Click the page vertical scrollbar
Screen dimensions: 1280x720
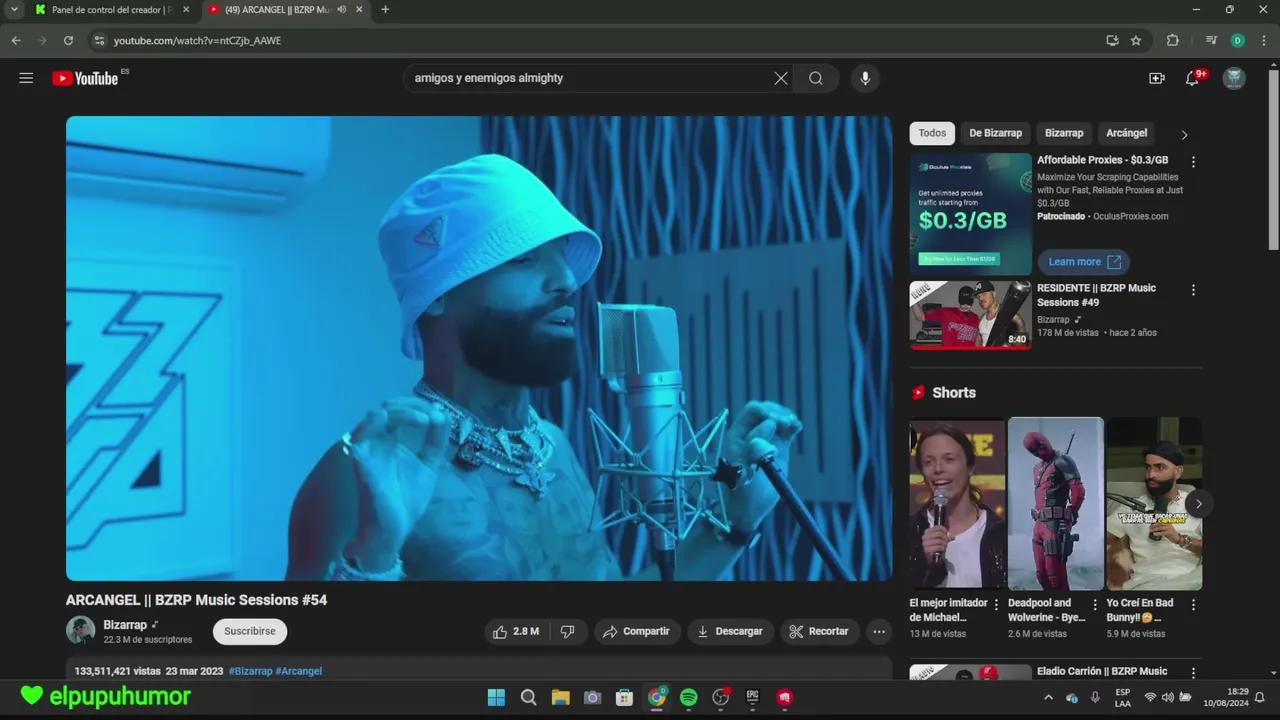coord(1273,160)
